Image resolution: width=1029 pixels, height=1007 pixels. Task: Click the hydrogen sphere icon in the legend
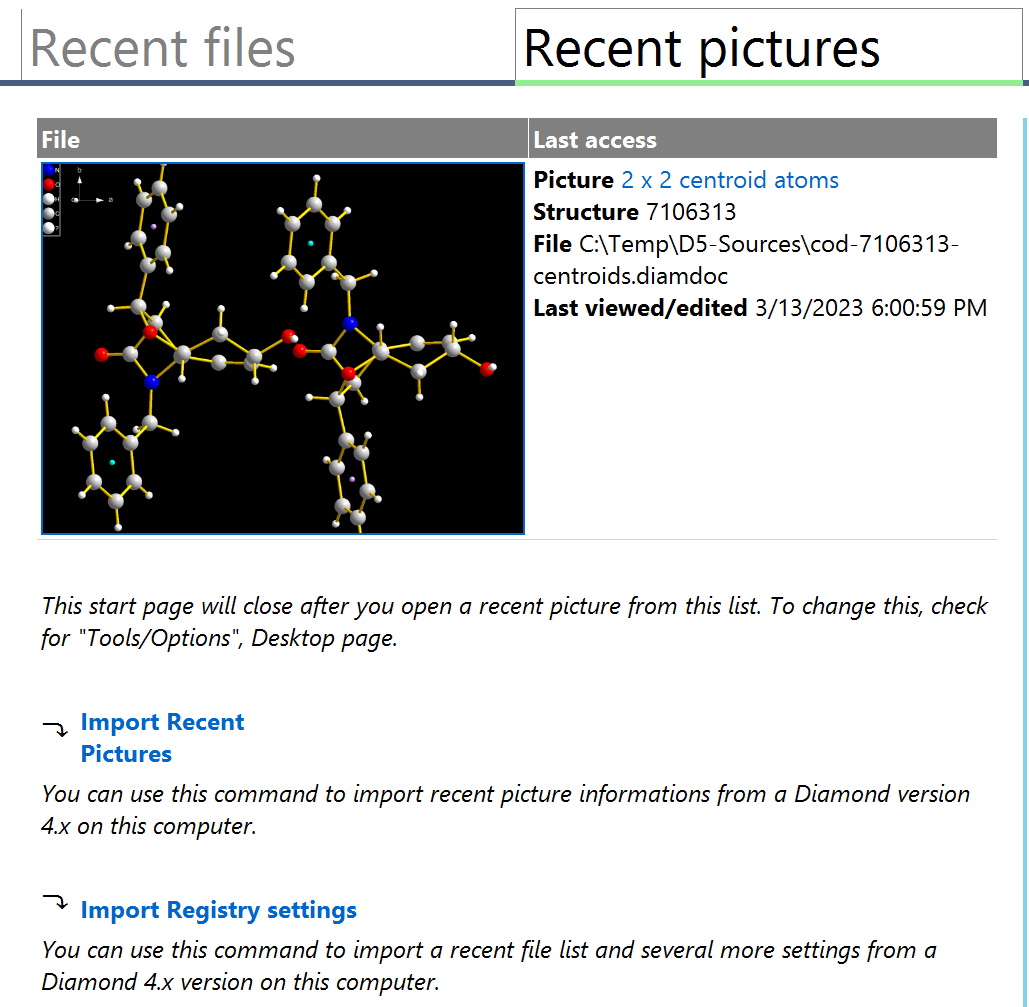pyautogui.click(x=48, y=199)
